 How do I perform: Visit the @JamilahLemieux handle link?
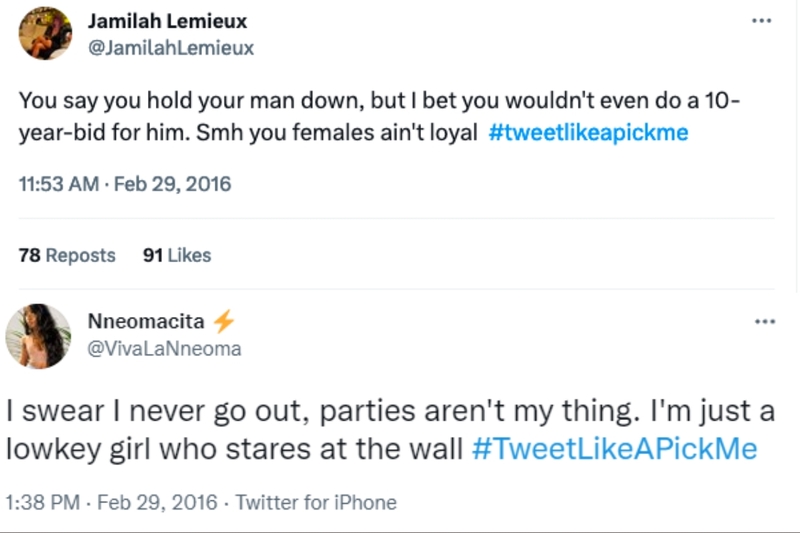click(x=171, y=48)
